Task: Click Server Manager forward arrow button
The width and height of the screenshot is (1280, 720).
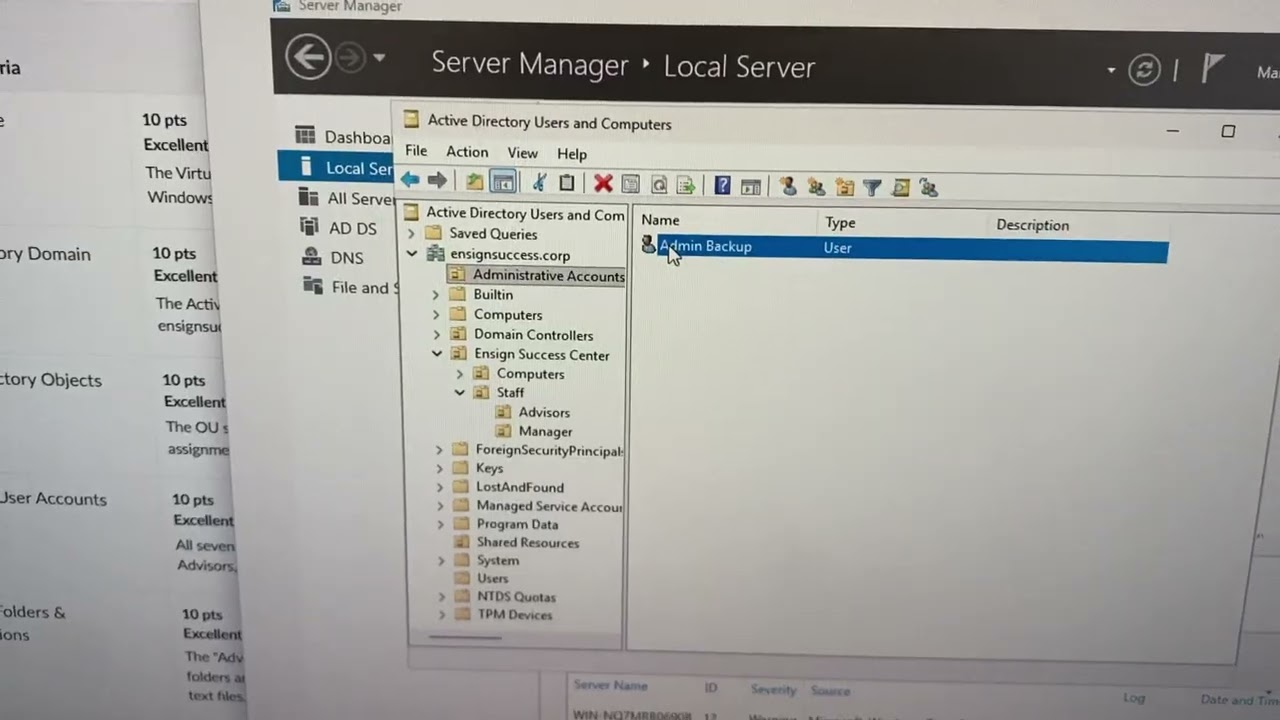Action: coord(350,59)
